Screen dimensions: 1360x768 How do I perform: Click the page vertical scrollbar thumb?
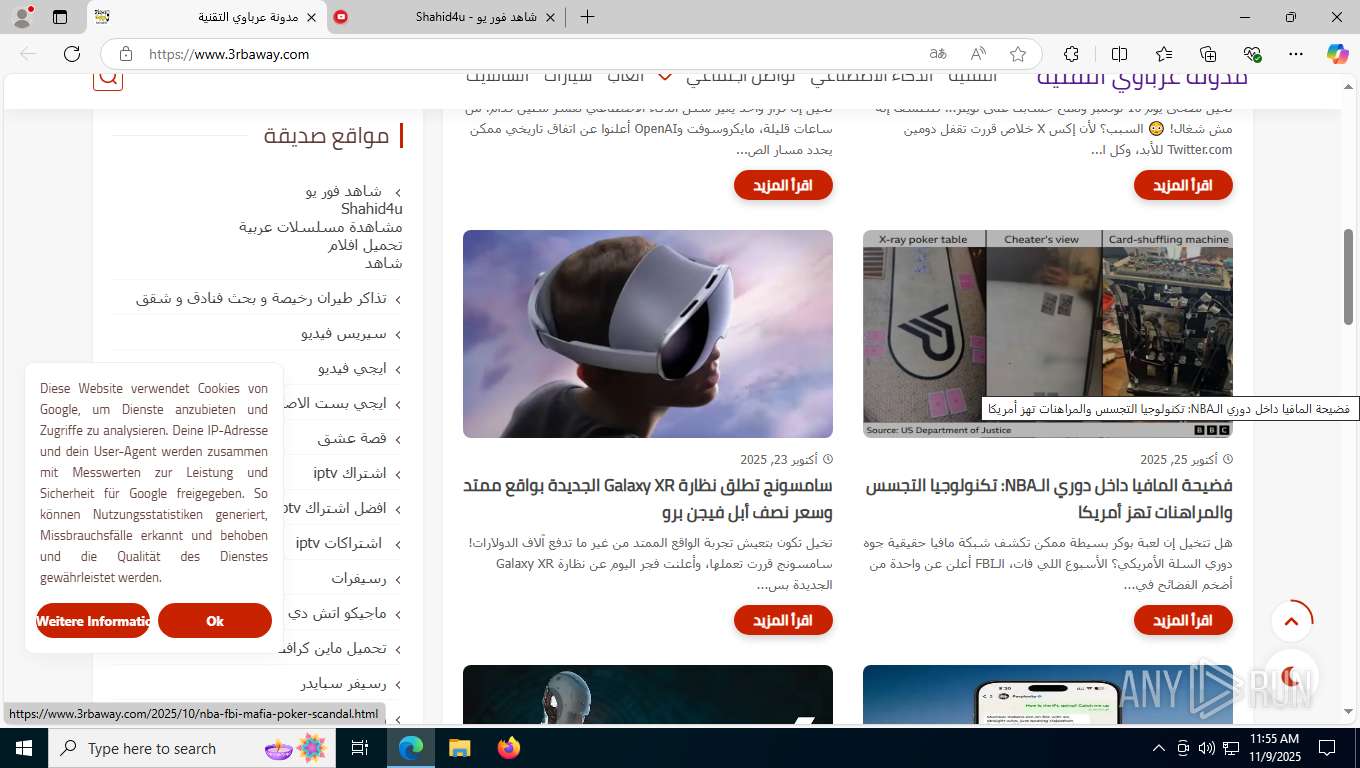1348,277
